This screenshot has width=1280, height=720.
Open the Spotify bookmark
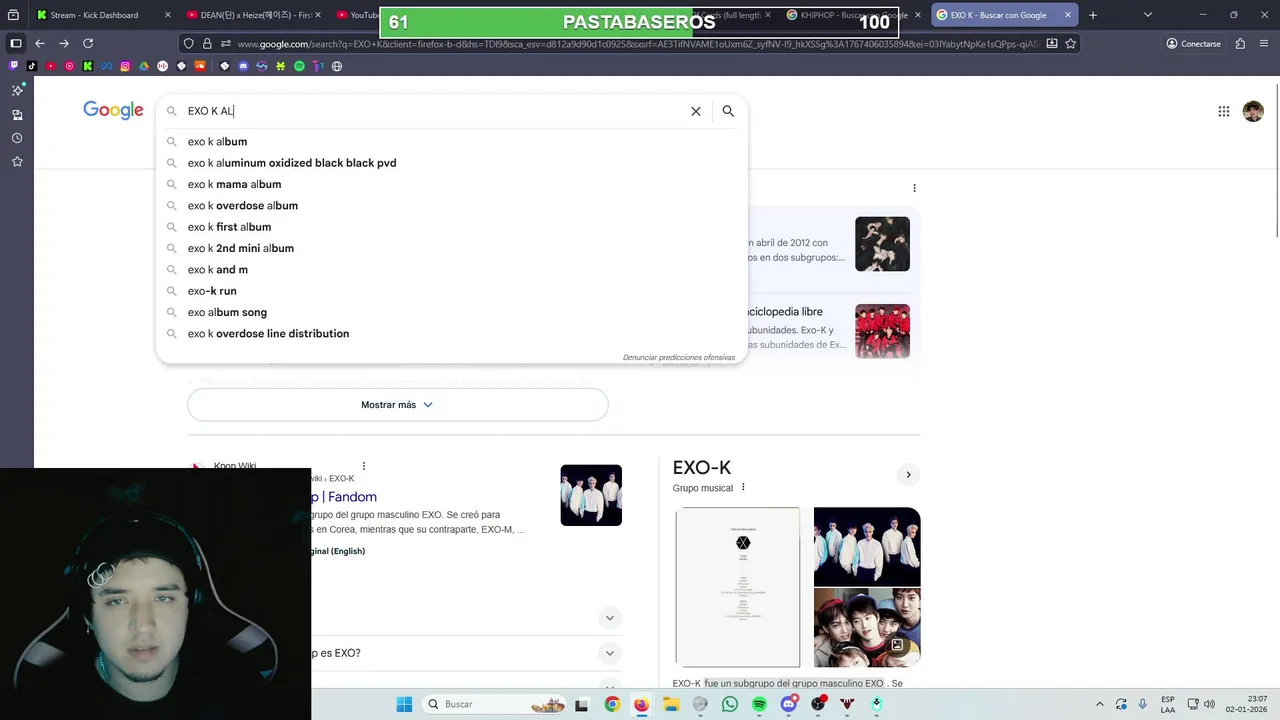pyautogui.click(x=299, y=66)
